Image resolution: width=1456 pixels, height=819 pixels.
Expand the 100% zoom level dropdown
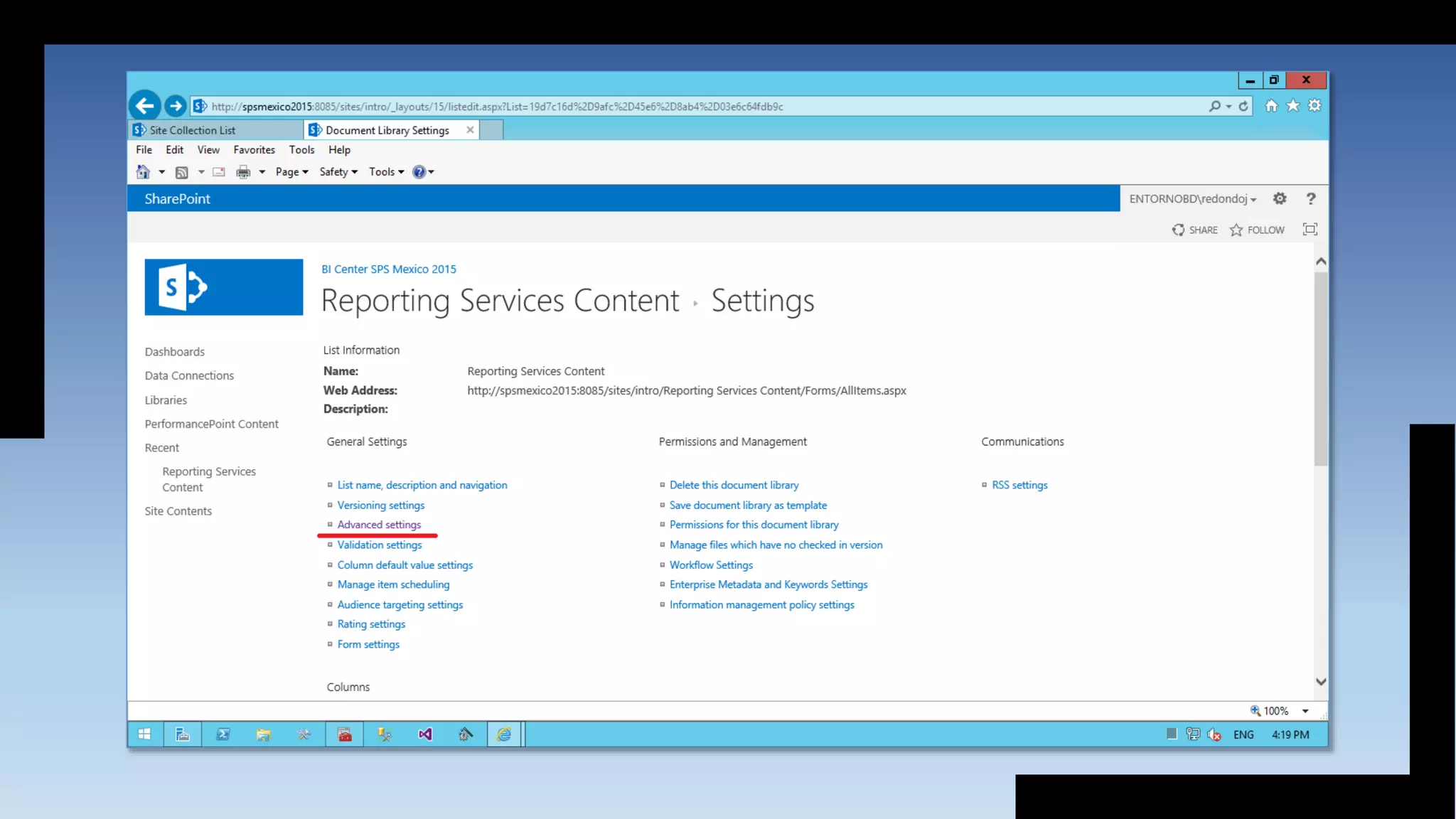(1305, 711)
